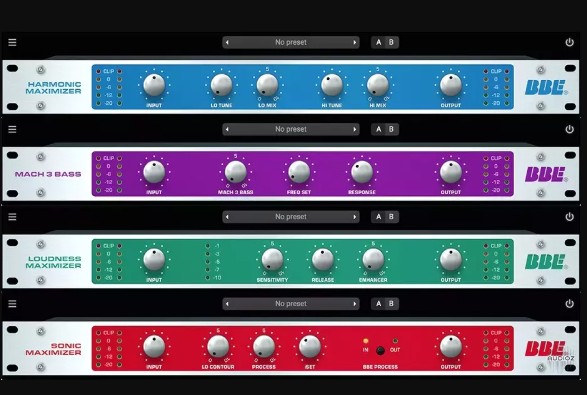Image resolution: width=587 pixels, height=395 pixels.
Task: Click the Hi Mix knob
Action: tap(378, 85)
